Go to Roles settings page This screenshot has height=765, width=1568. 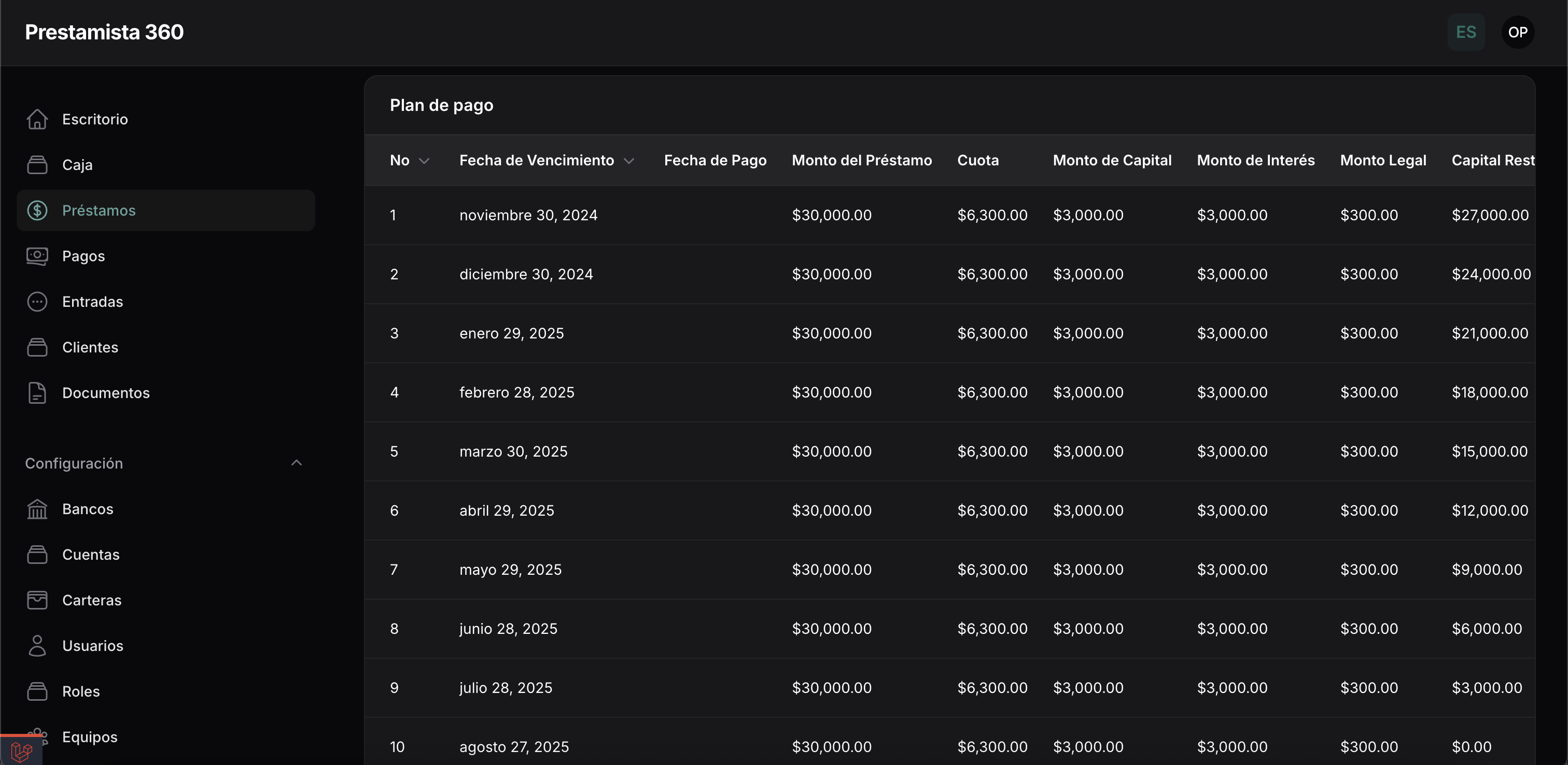pos(81,691)
